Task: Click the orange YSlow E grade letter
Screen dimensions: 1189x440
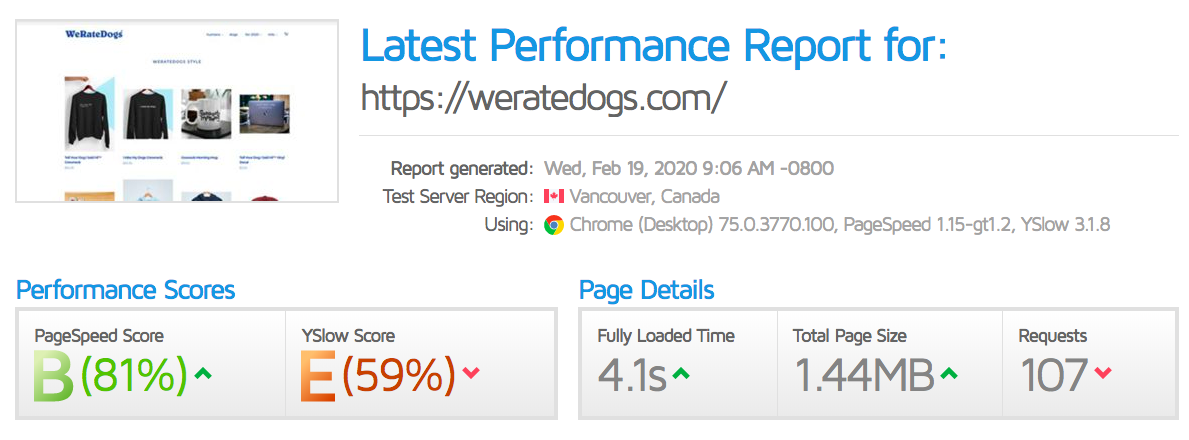Action: pos(320,377)
